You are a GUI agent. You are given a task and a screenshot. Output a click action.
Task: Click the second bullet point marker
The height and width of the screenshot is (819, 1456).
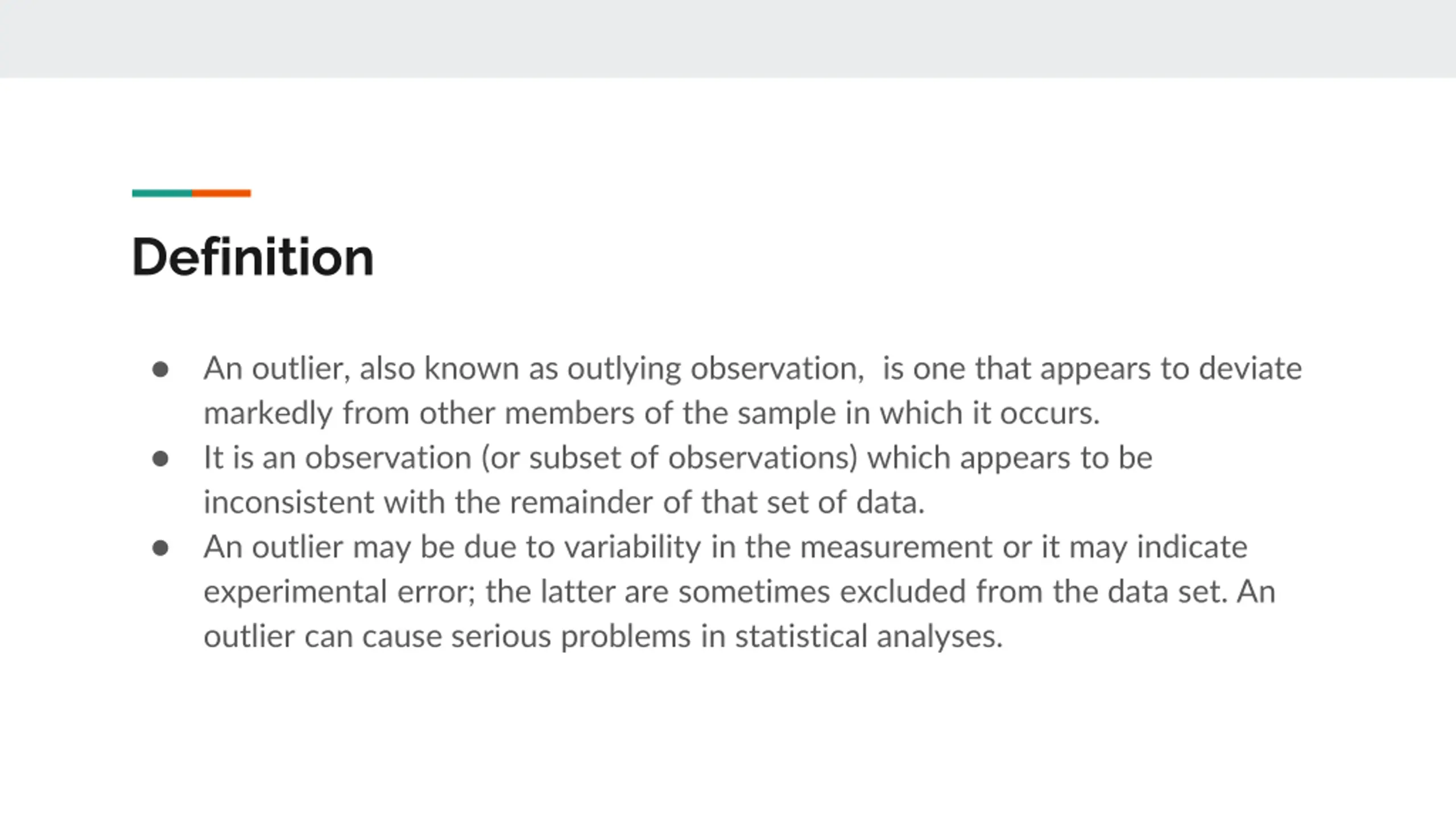point(160,458)
